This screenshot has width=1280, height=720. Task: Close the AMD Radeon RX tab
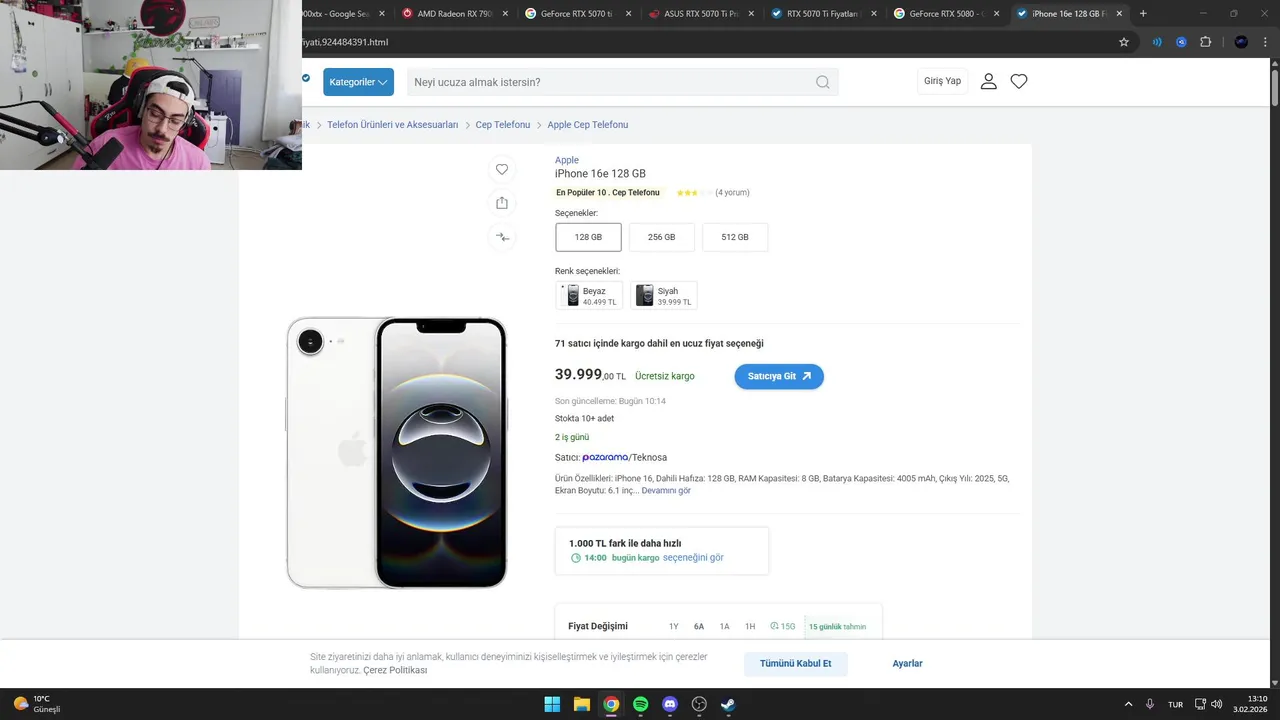(x=505, y=14)
